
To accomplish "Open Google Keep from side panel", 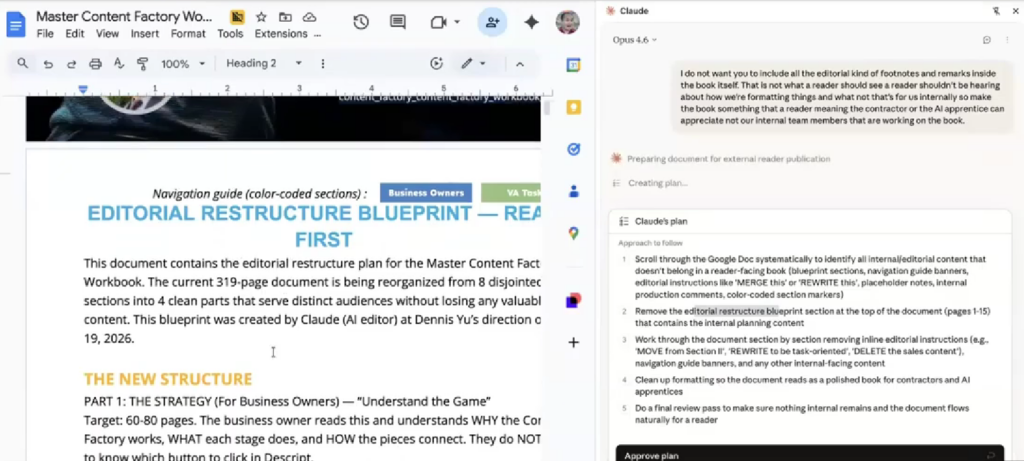I will tap(574, 107).
